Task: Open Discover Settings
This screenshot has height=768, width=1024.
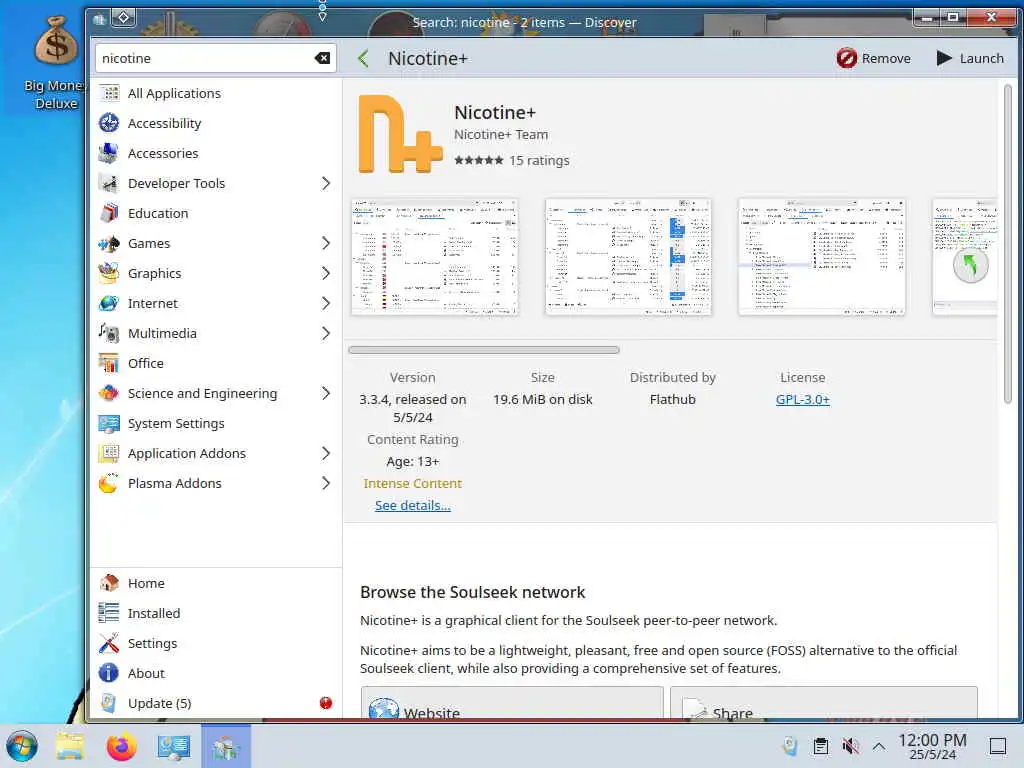Action: click(216, 643)
